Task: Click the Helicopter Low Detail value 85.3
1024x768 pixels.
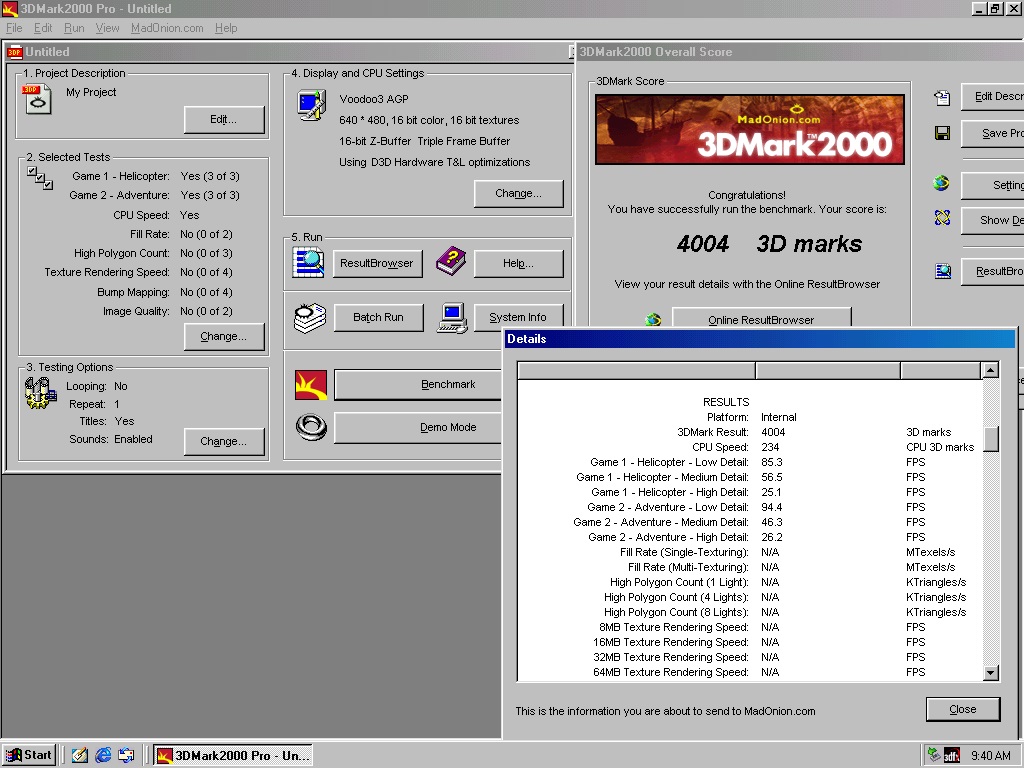Action: click(x=771, y=462)
